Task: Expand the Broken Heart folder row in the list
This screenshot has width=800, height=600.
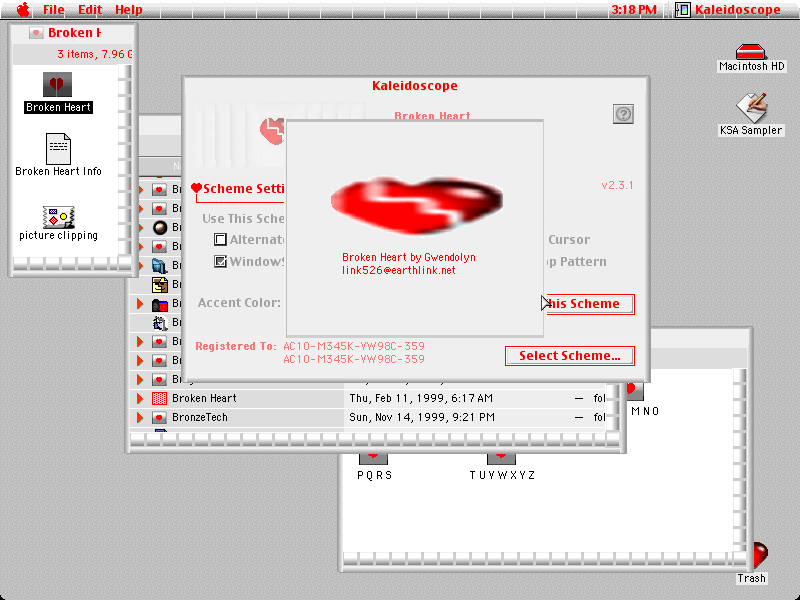Action: pyautogui.click(x=140, y=398)
